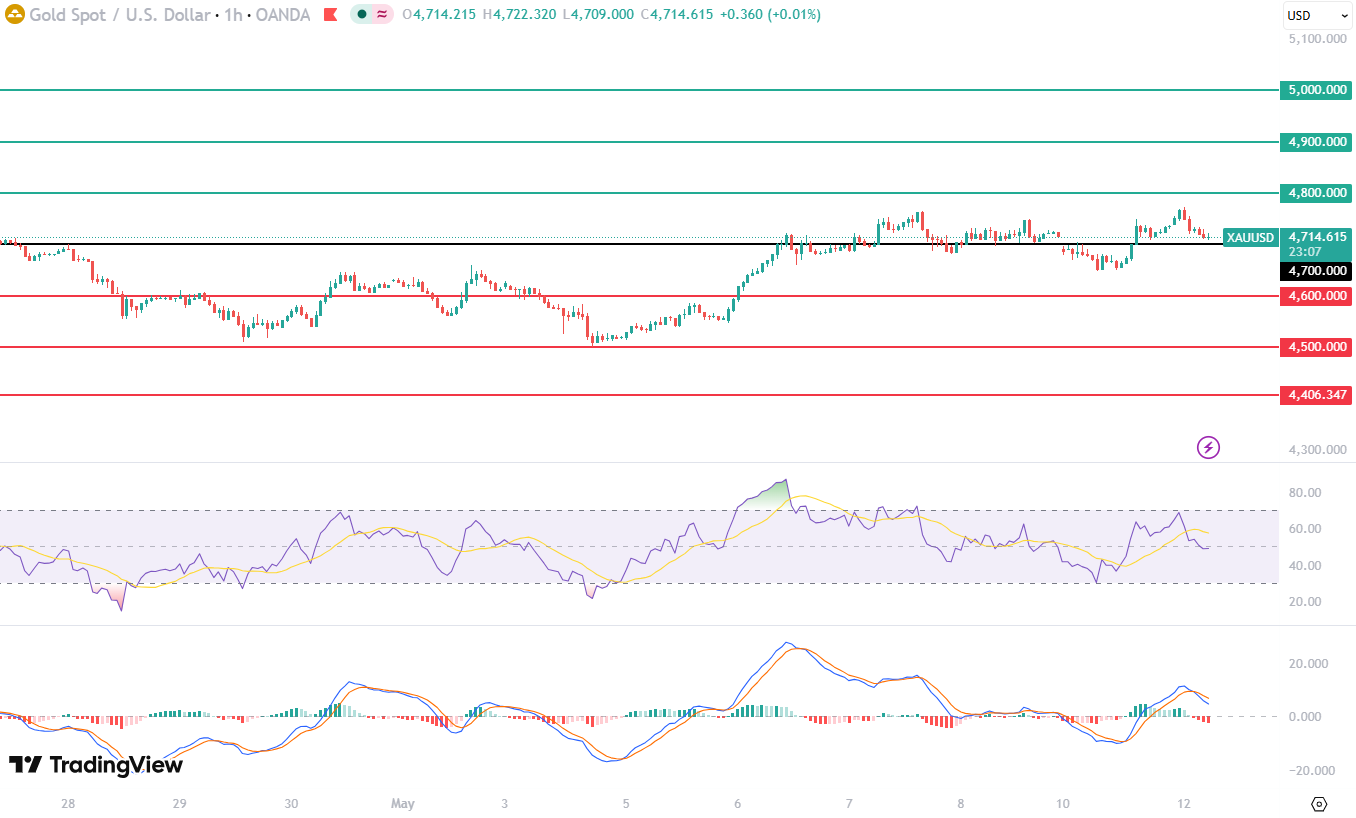Image resolution: width=1356 pixels, height=818 pixels.
Task: Click the current price label with 23:07 countdown
Action: click(1315, 244)
